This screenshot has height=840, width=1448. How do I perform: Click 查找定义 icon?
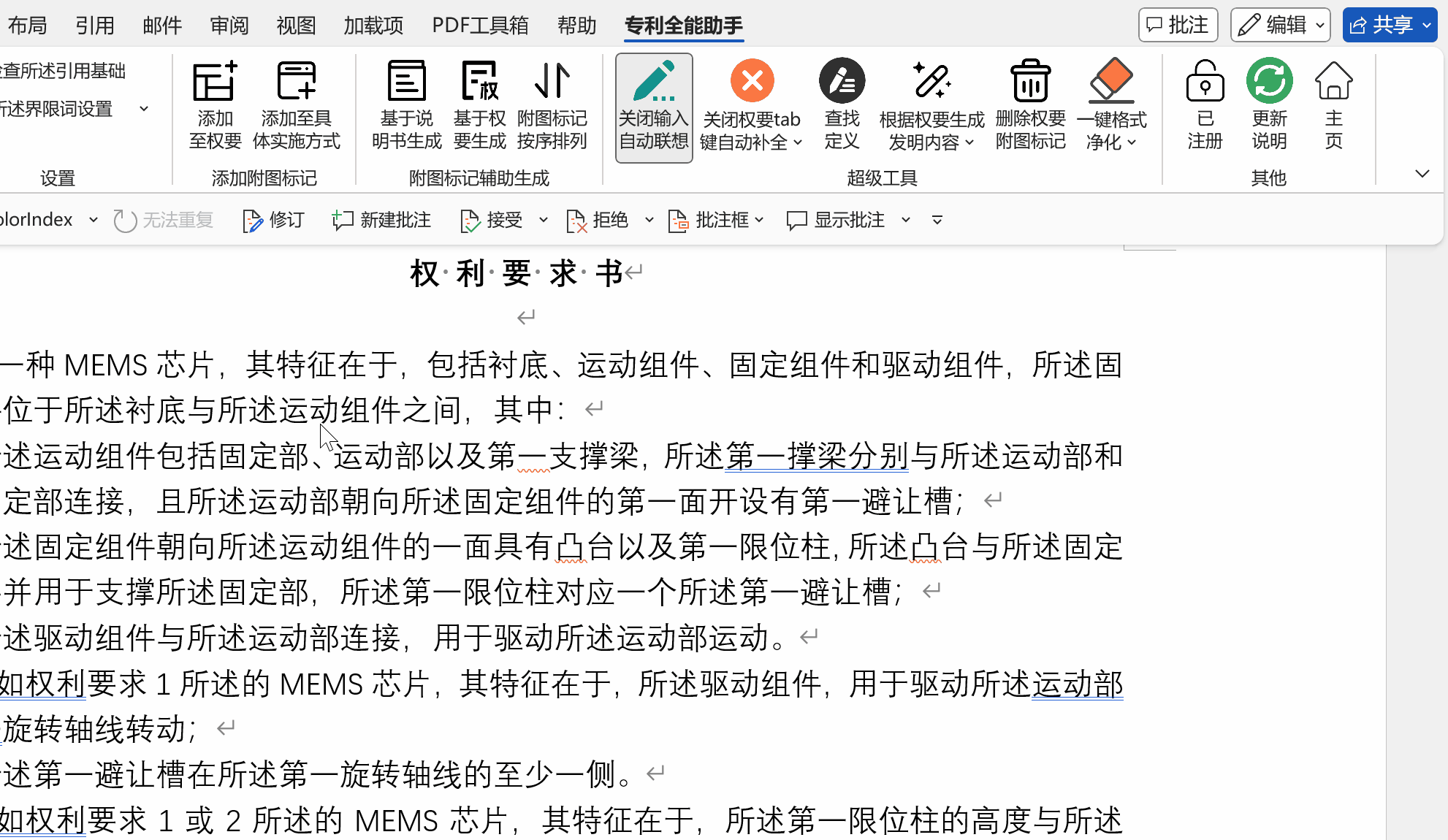coord(842,82)
